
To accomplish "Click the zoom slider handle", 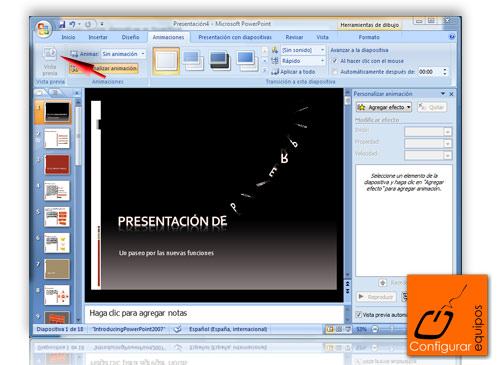I will [x=393, y=329].
